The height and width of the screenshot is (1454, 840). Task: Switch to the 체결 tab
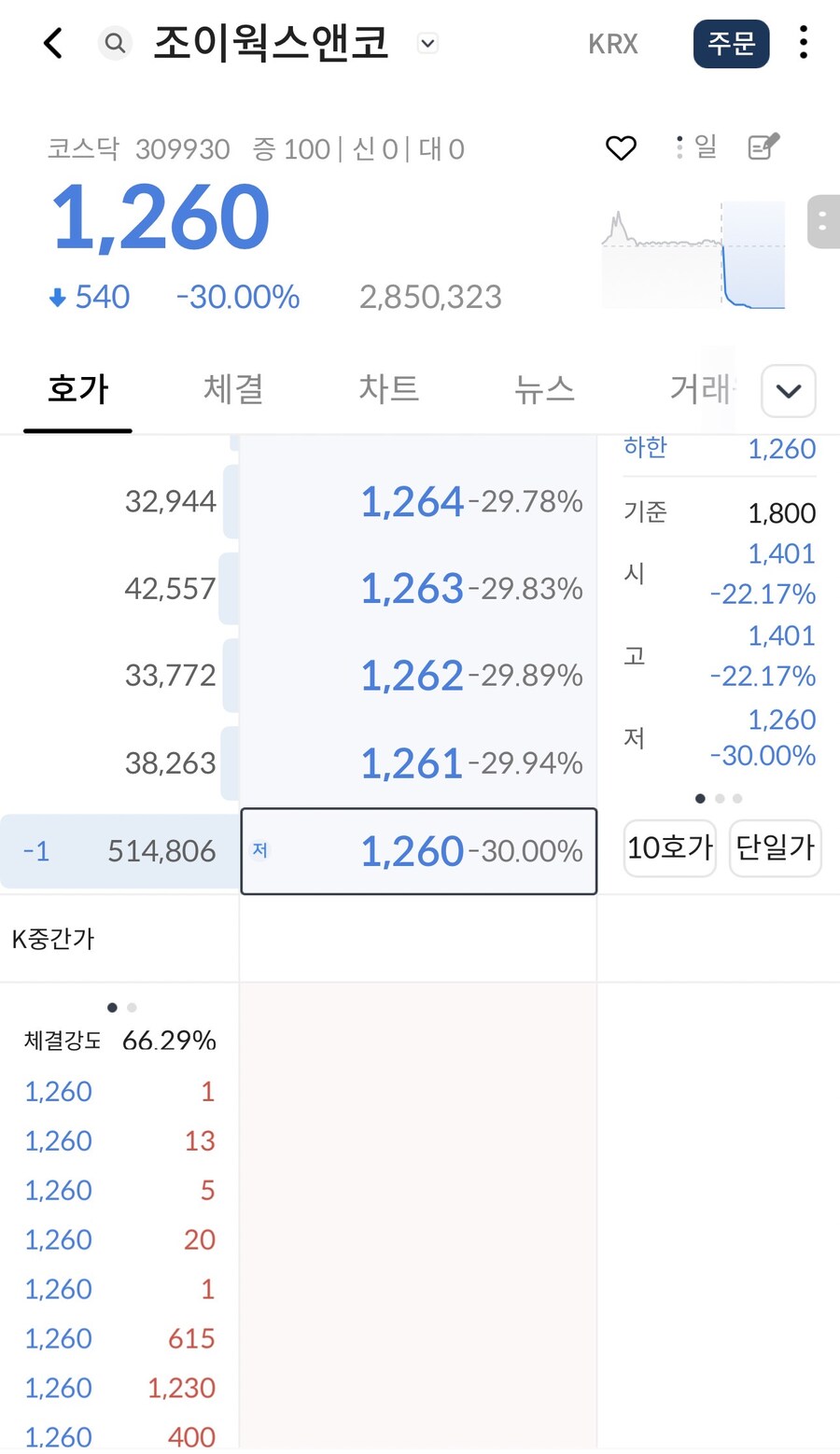232,389
